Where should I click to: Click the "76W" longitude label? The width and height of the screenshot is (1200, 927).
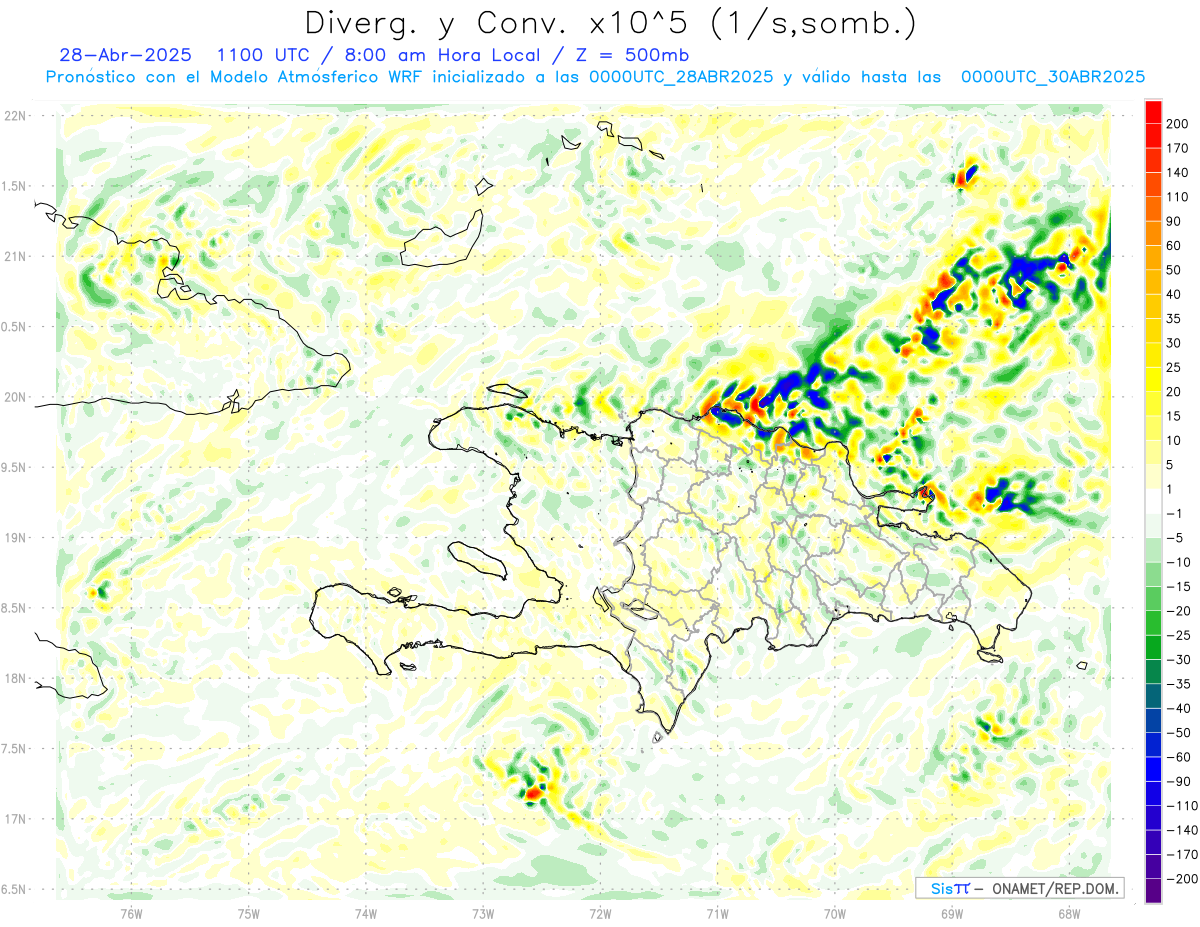click(131, 913)
